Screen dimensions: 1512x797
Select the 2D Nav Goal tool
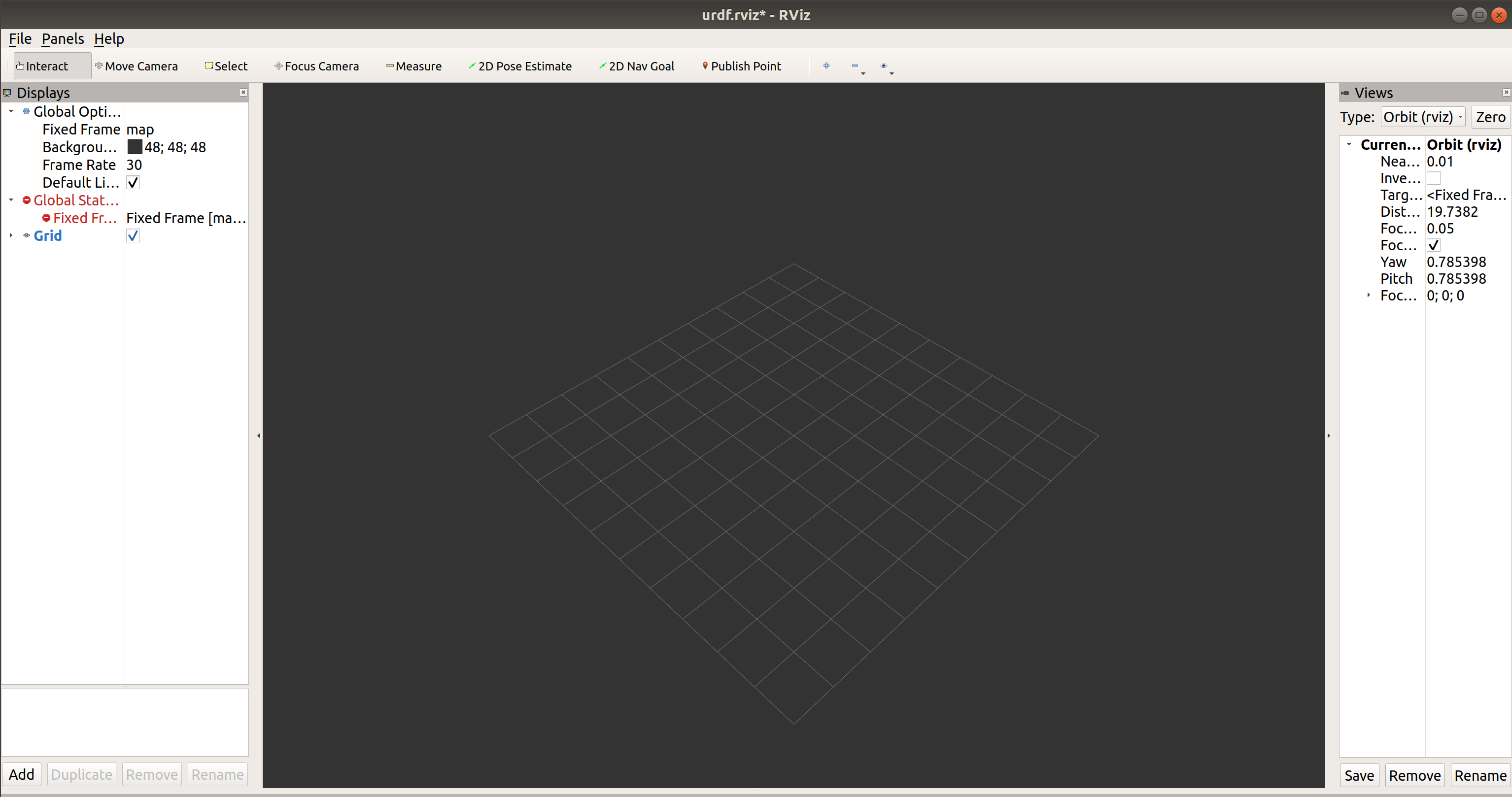[x=637, y=66]
